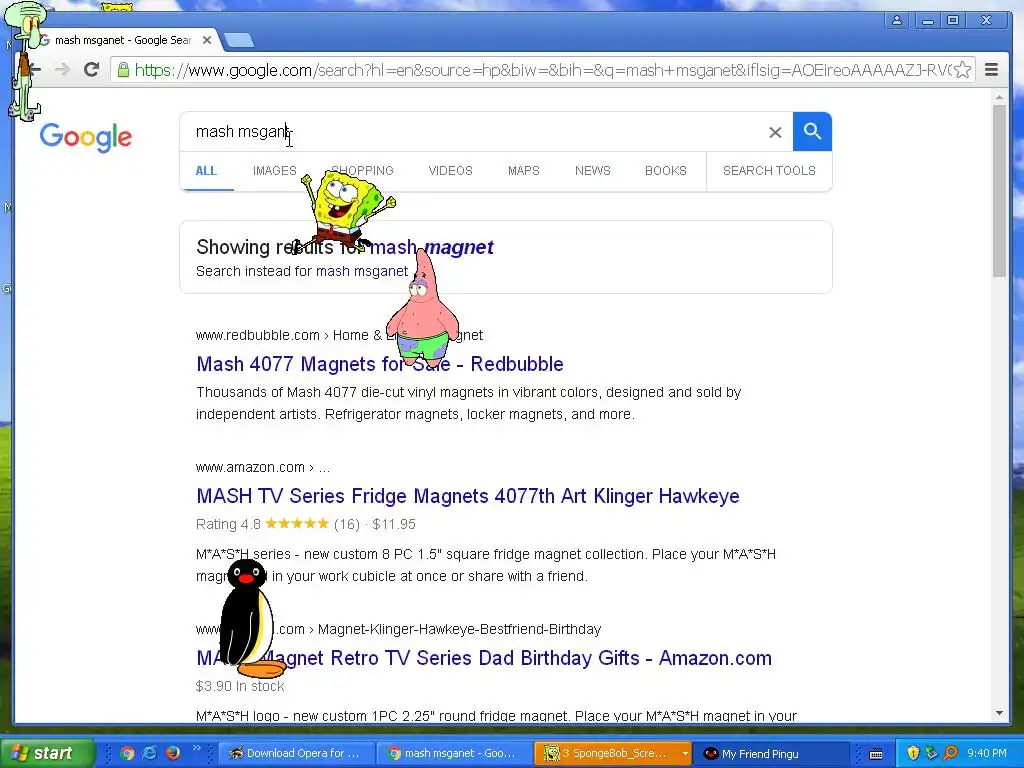This screenshot has width=1024, height=768.
Task: Click the forward navigation arrow
Action: [62, 70]
